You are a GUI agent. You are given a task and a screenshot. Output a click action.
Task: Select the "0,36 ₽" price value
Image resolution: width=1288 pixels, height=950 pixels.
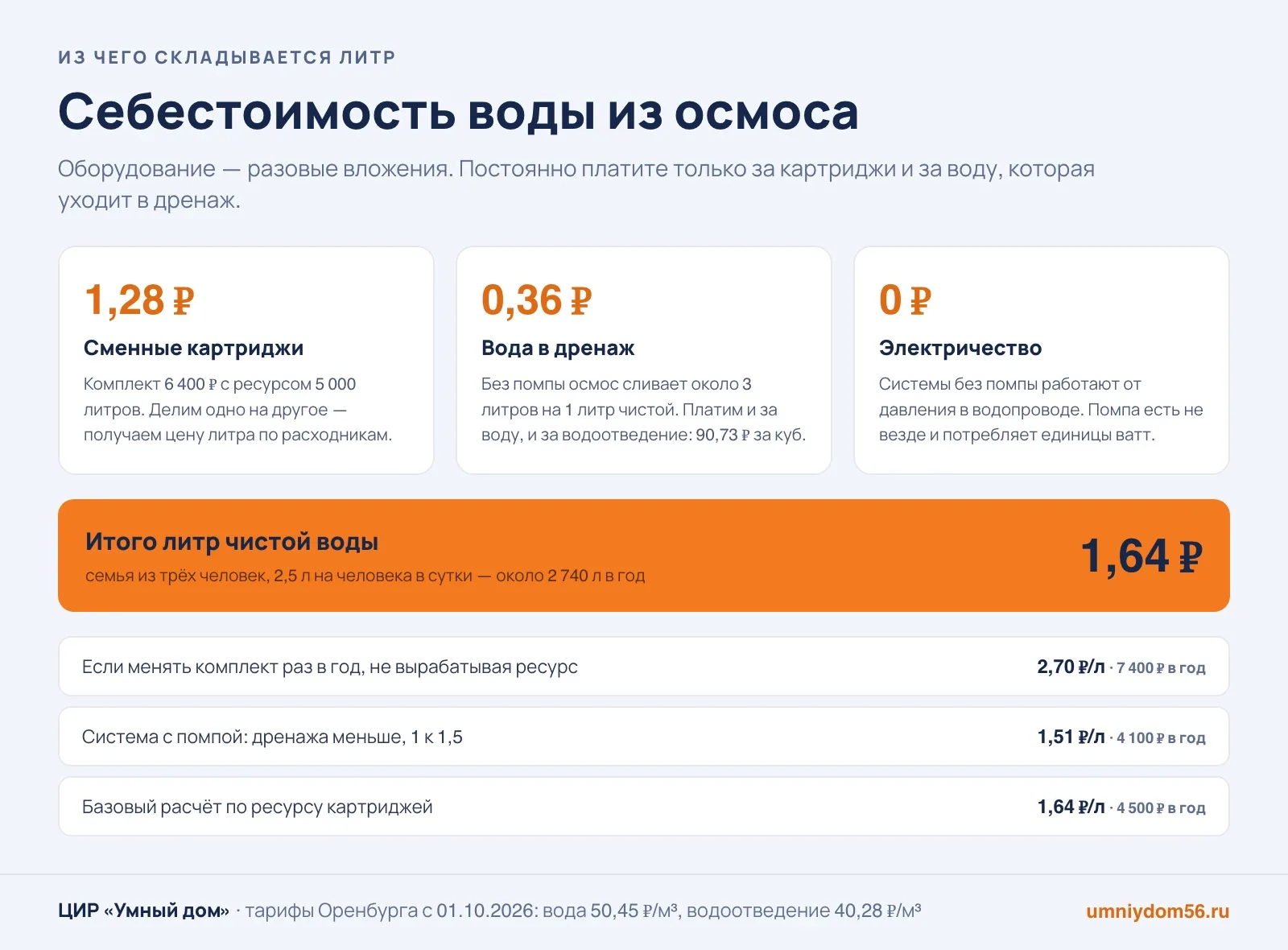pyautogui.click(x=536, y=300)
